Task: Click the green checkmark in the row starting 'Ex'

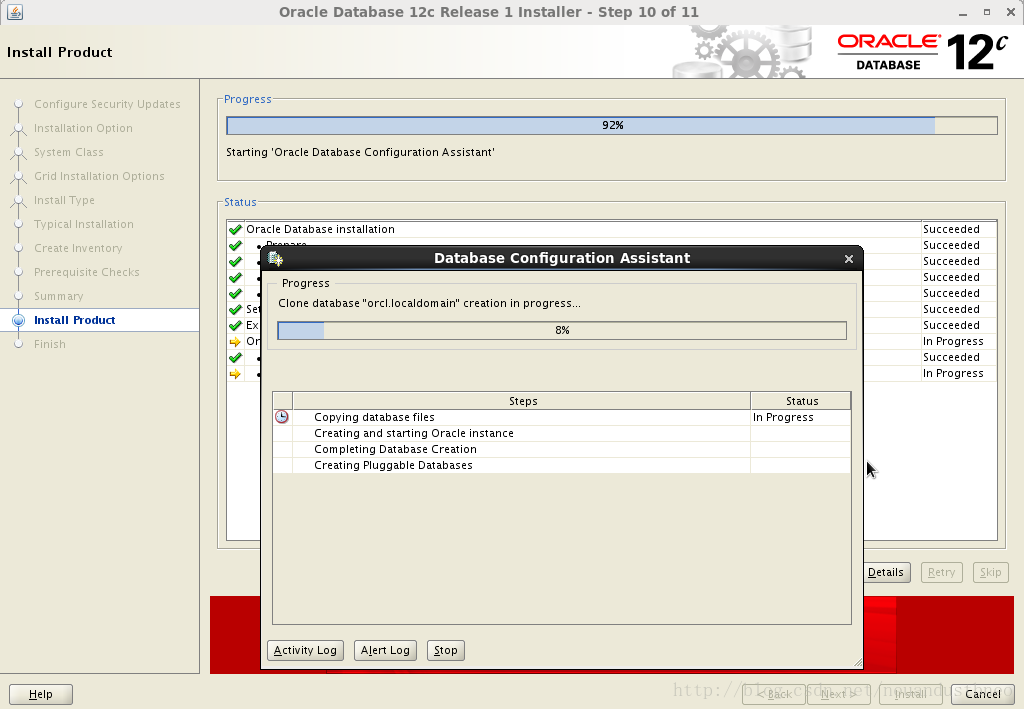Action: click(x=235, y=325)
